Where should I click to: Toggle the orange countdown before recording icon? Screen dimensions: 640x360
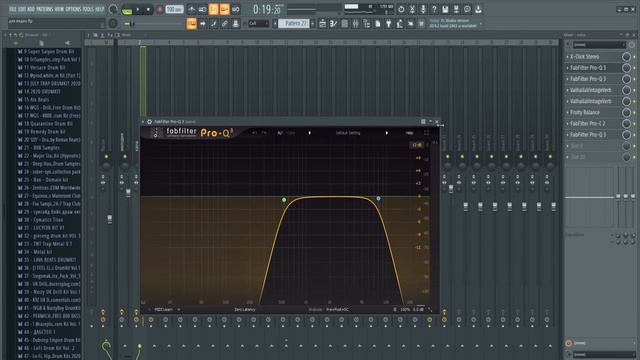[213, 9]
